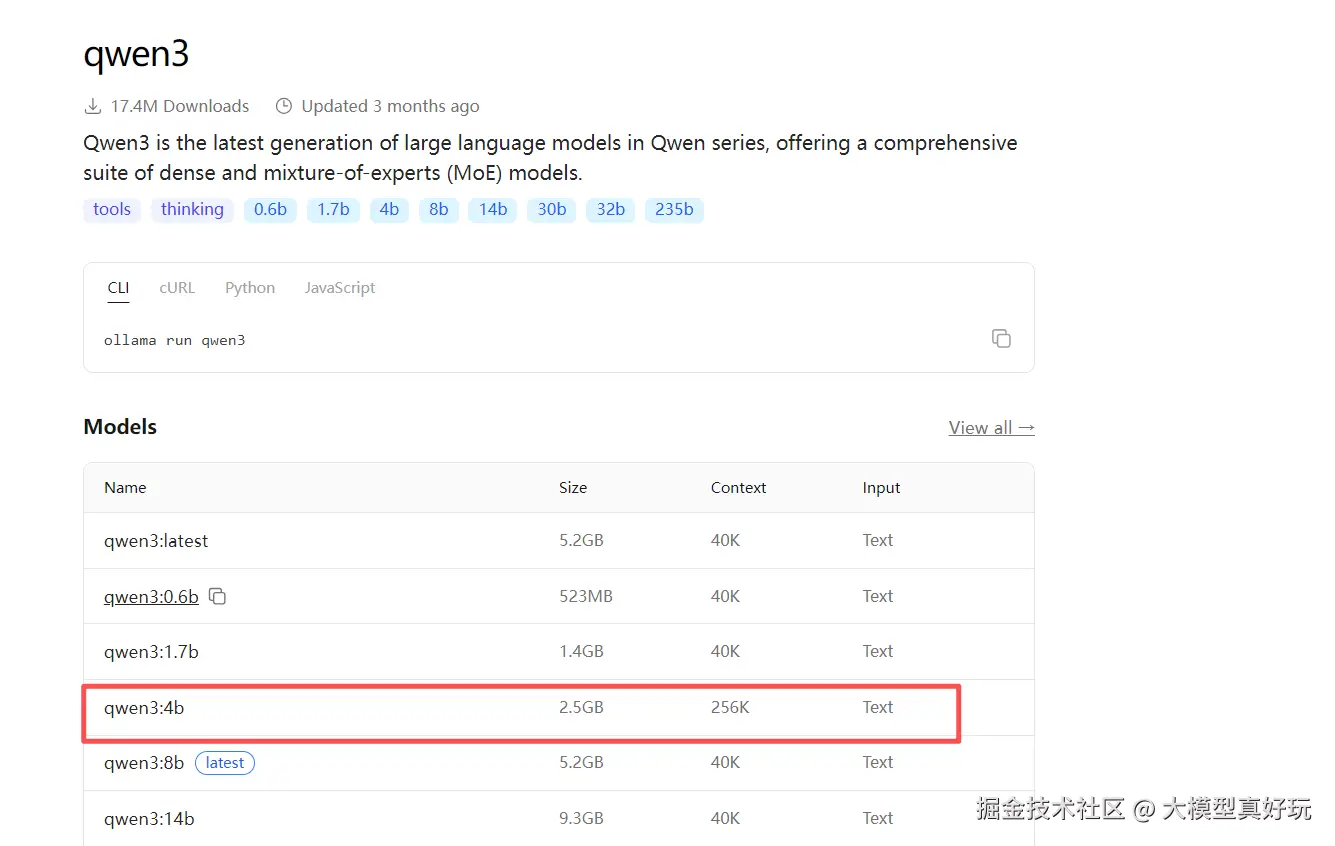Click the Text input in qwen3:1.7b row
This screenshot has height=846, width=1335.
point(878,651)
